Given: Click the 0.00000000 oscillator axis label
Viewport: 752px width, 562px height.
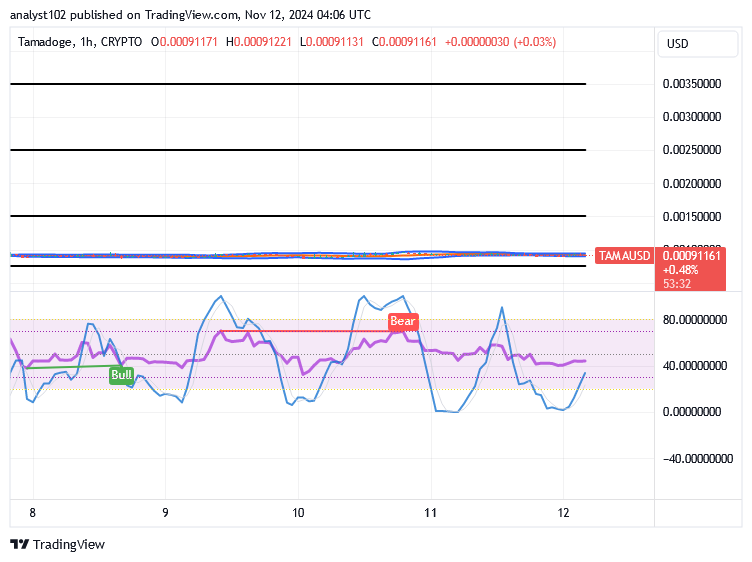Looking at the screenshot, I should pos(692,412).
